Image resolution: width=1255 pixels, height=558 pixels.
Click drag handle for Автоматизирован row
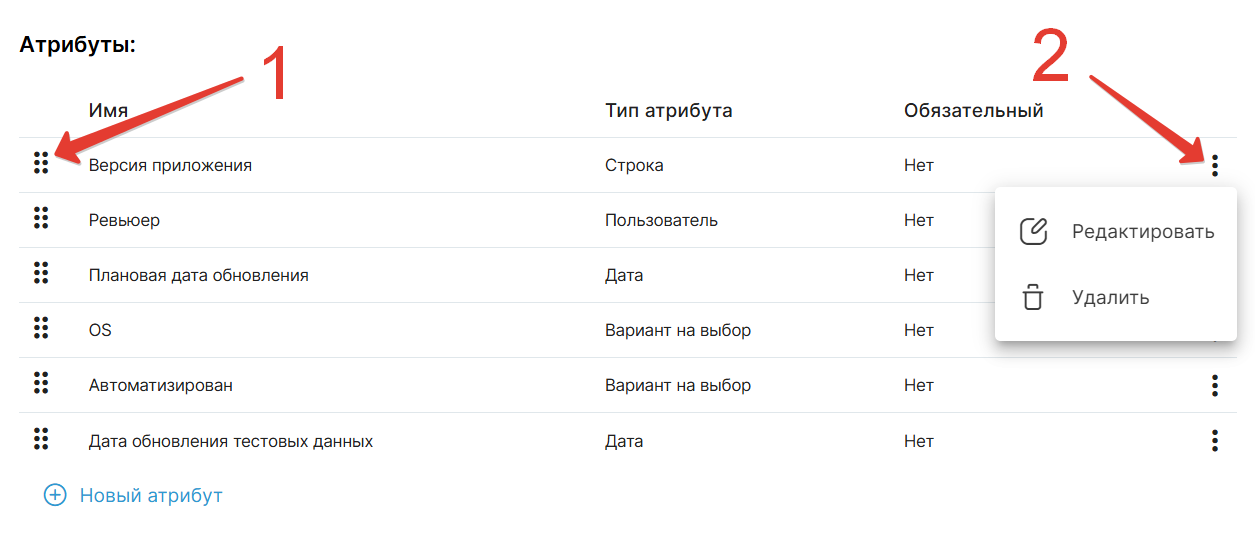coord(41,383)
